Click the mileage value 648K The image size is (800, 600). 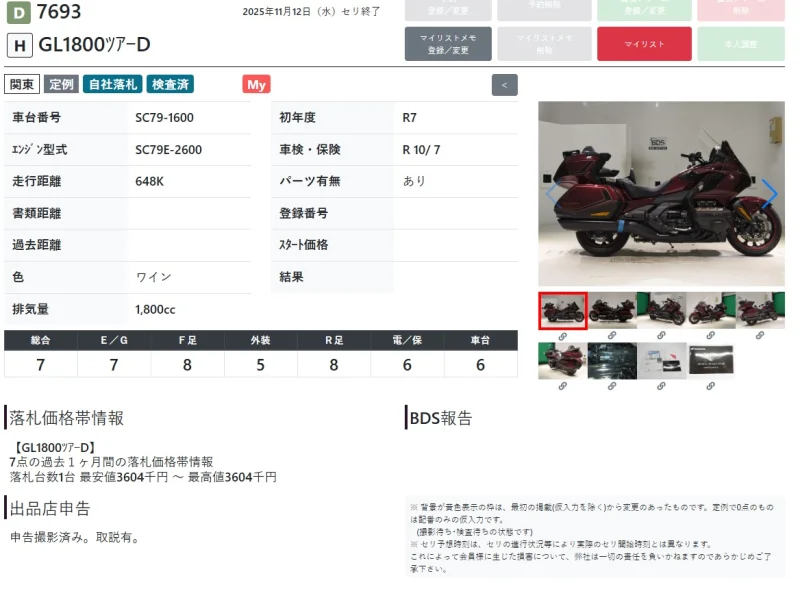pos(149,182)
